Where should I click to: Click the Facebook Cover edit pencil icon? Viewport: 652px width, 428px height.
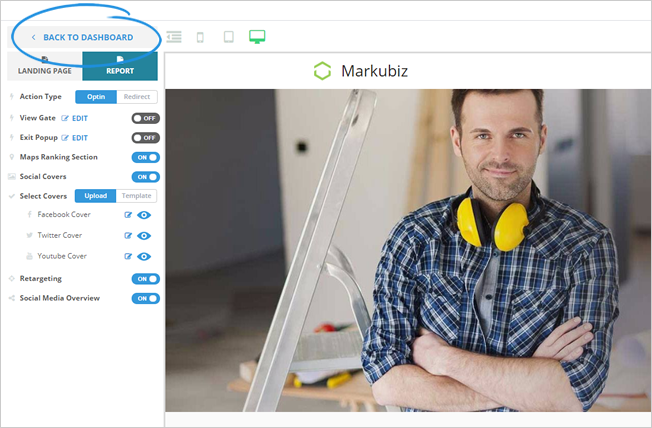tap(128, 215)
